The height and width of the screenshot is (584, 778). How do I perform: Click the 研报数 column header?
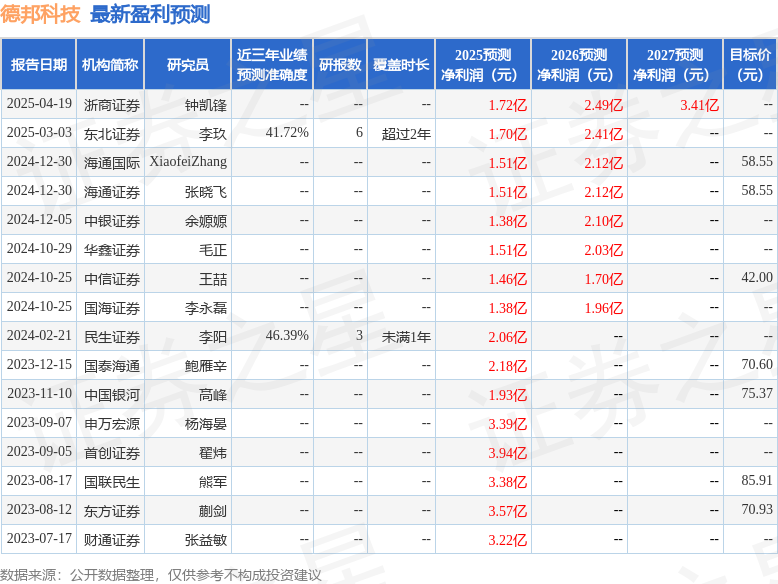click(340, 65)
